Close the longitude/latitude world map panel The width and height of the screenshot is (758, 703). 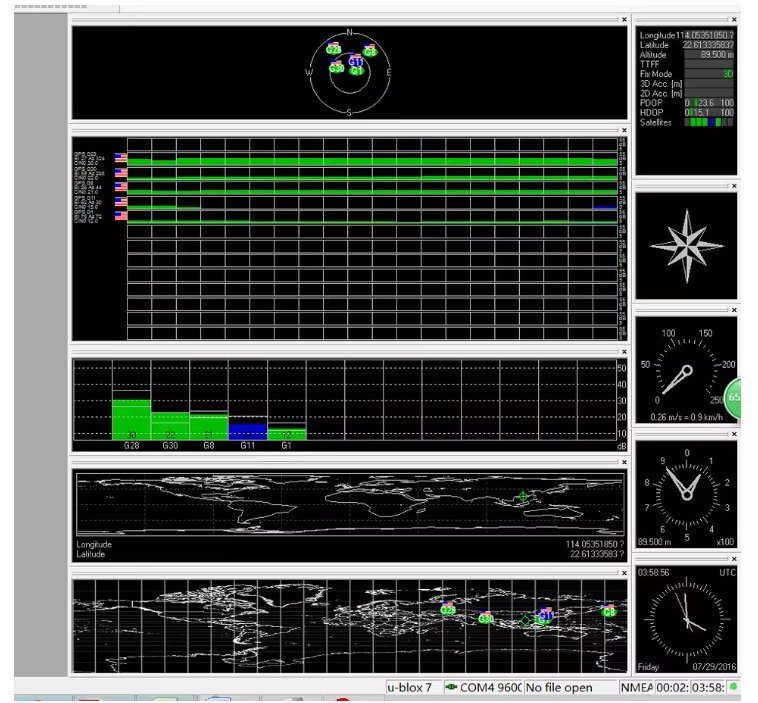click(624, 462)
